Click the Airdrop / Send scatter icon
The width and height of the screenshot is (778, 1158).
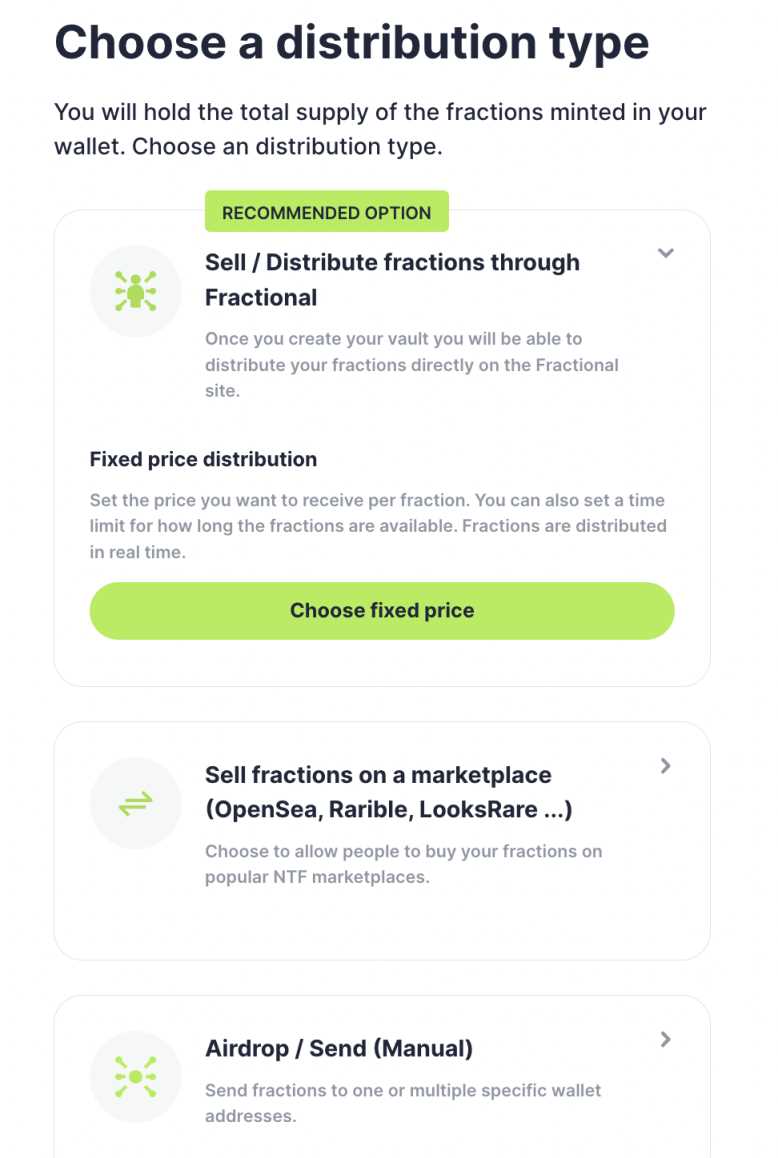coord(135,1077)
